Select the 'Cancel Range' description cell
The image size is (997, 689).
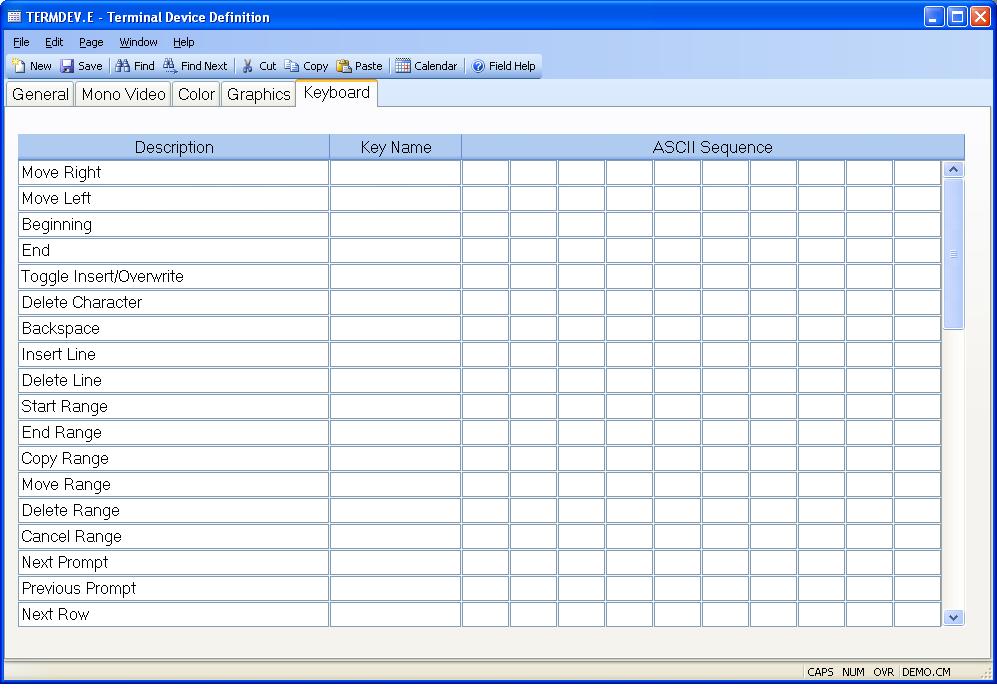pyautogui.click(x=174, y=537)
